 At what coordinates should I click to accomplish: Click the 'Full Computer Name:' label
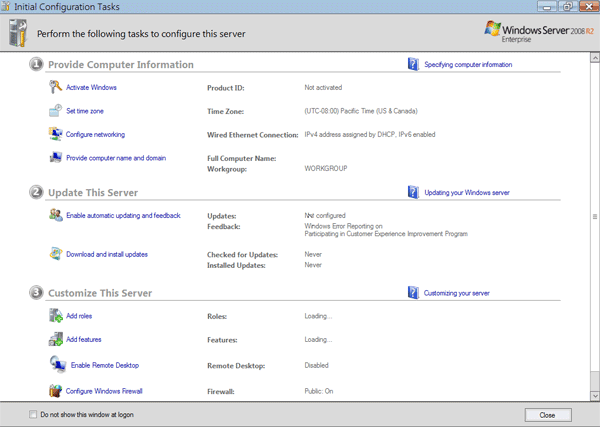pos(241,158)
